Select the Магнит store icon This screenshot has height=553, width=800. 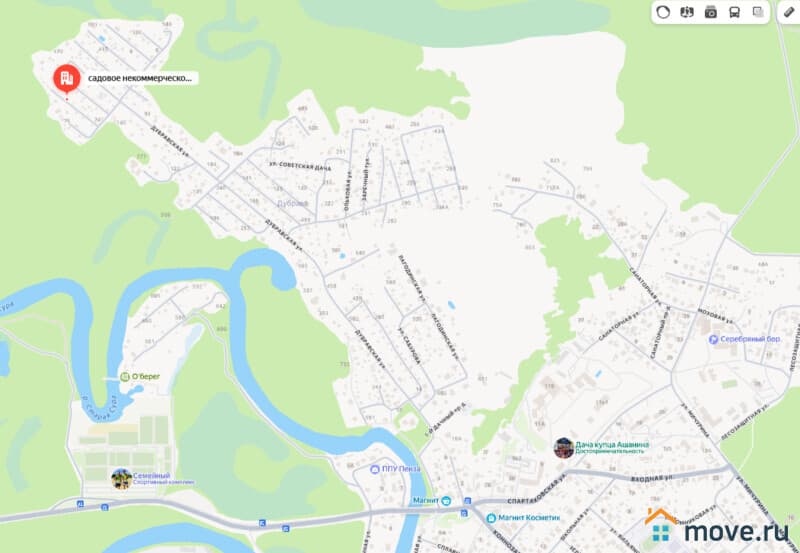coord(446,501)
